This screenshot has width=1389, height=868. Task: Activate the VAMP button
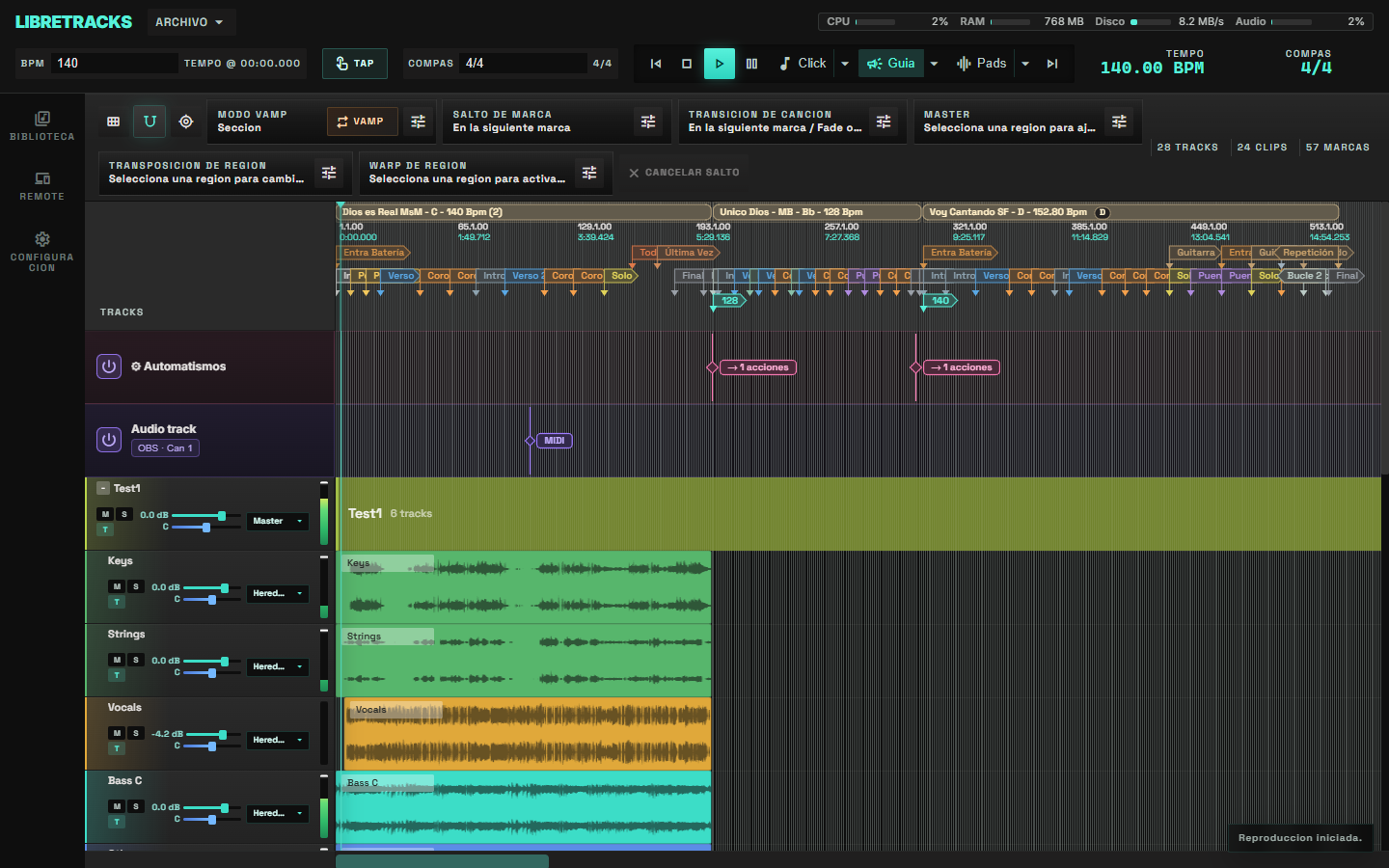tap(361, 122)
